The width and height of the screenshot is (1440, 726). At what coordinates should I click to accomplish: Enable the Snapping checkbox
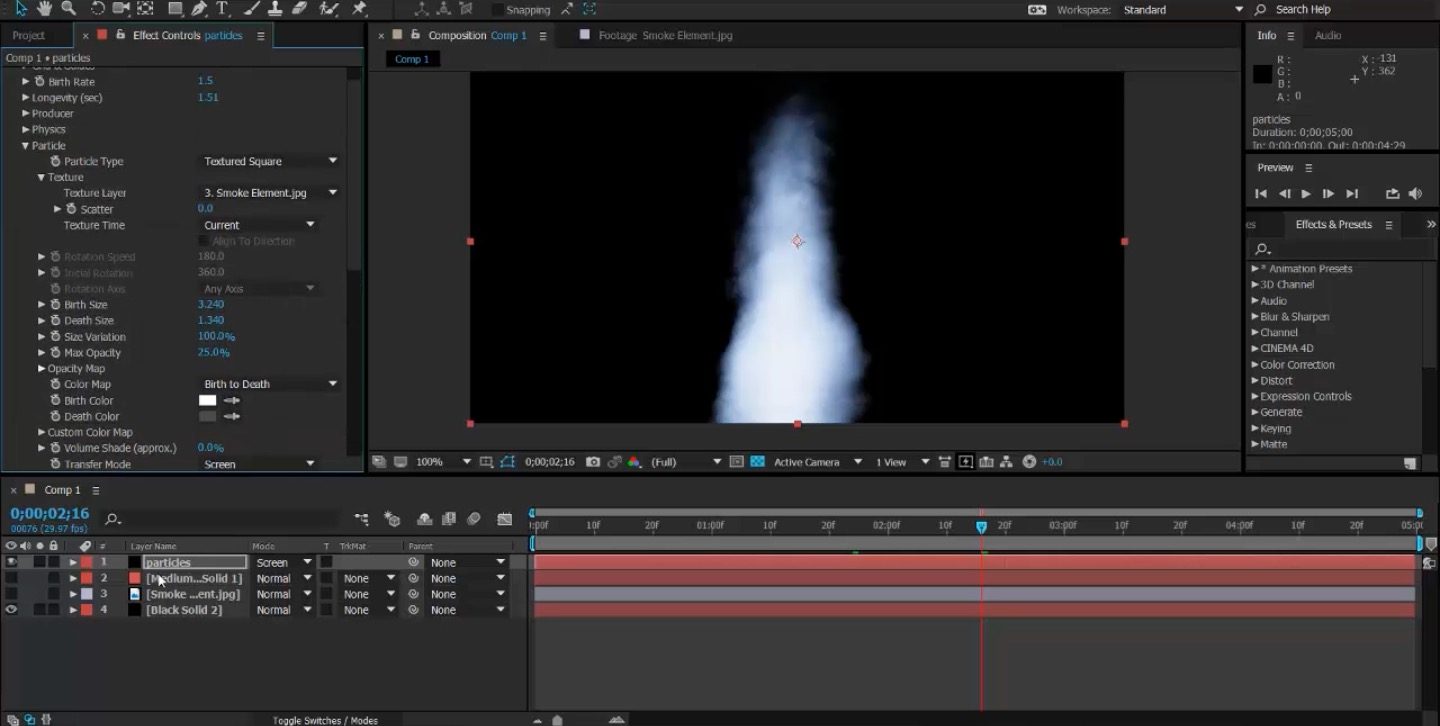497,10
